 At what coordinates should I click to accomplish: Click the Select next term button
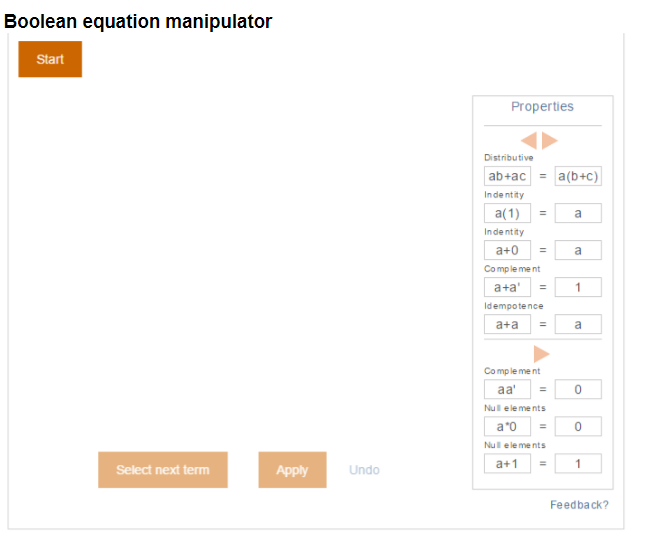[x=163, y=470]
